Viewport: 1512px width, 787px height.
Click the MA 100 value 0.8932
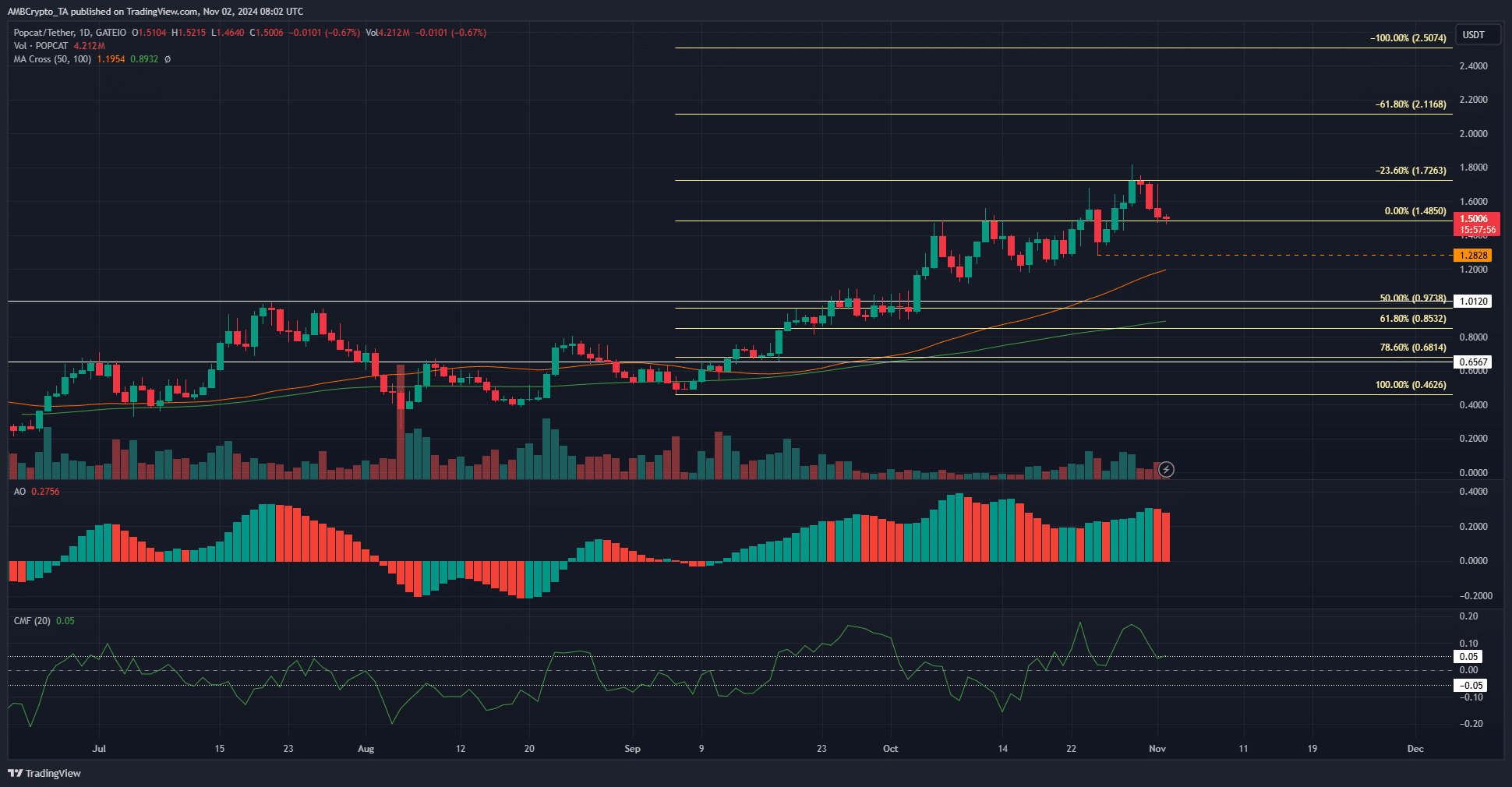pyautogui.click(x=144, y=59)
